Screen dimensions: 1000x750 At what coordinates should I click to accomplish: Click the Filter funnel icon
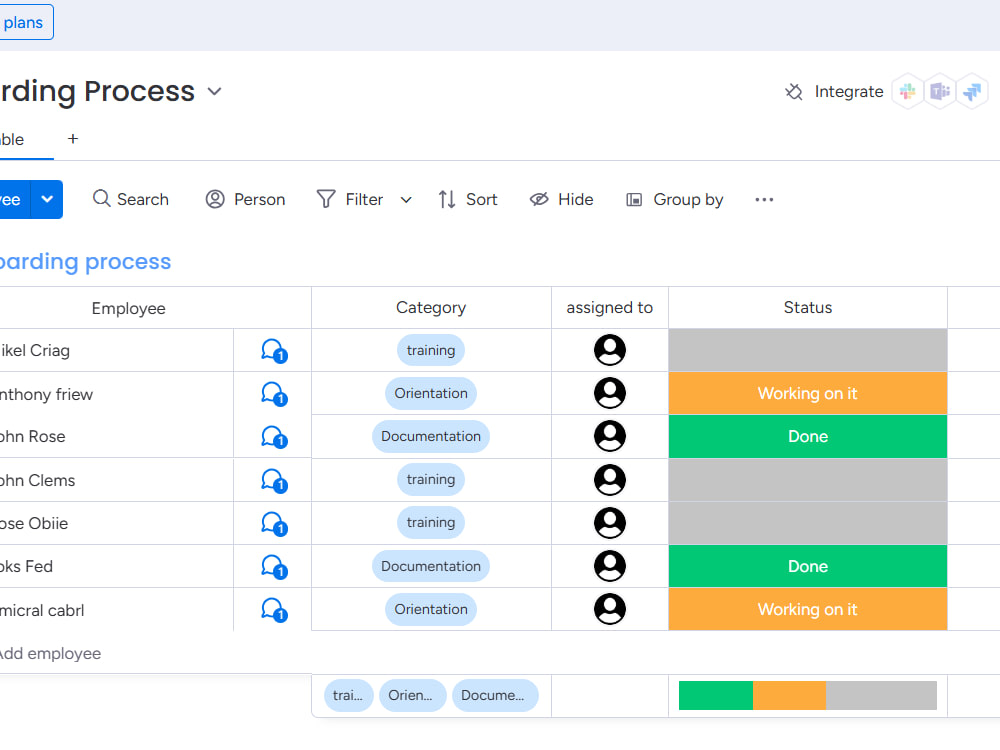[326, 200]
